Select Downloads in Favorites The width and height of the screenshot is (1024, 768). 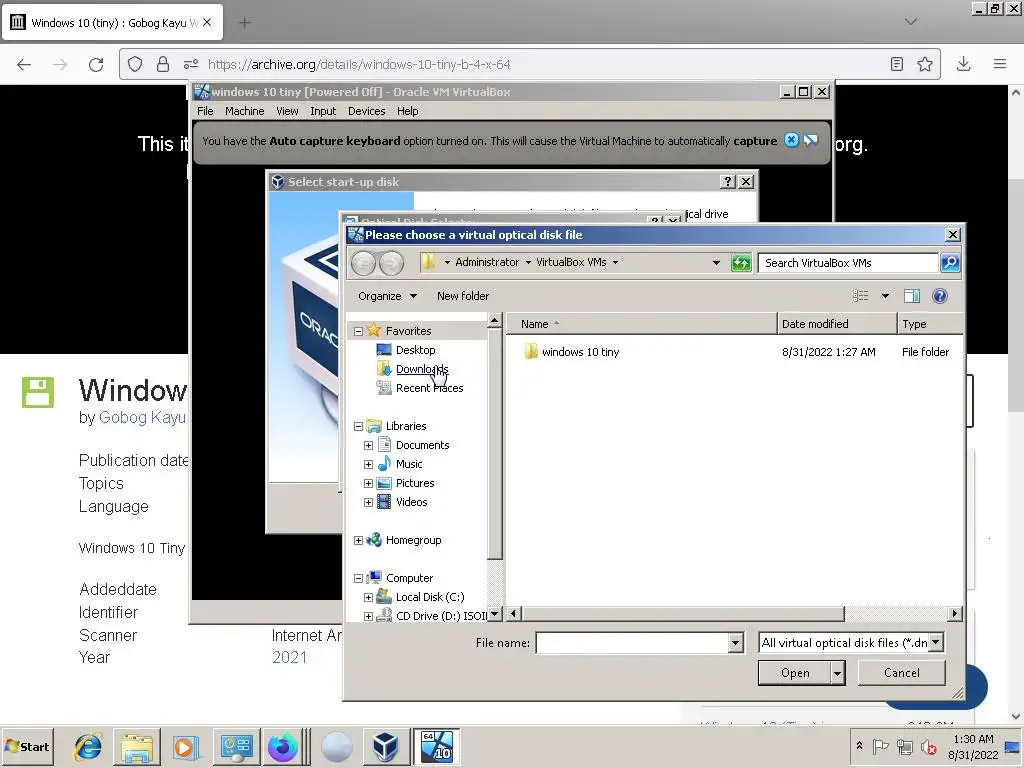click(422, 369)
